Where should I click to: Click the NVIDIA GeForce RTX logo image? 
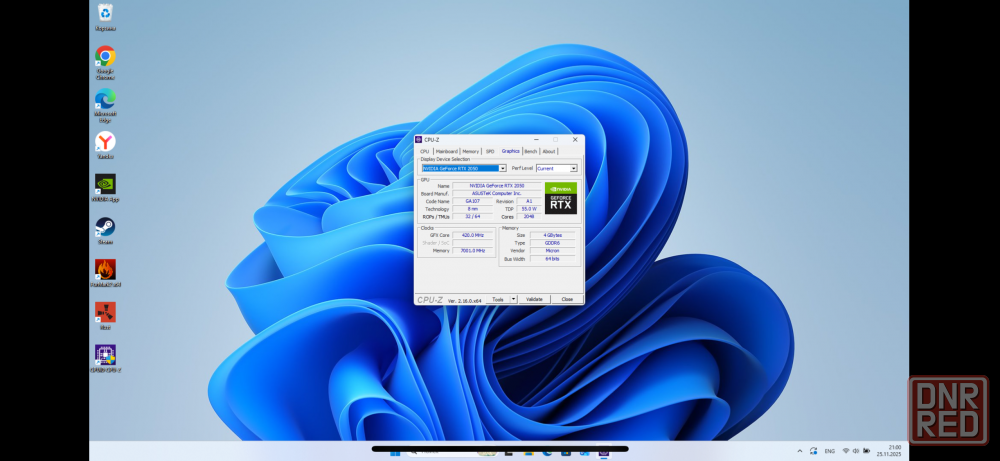pos(560,198)
